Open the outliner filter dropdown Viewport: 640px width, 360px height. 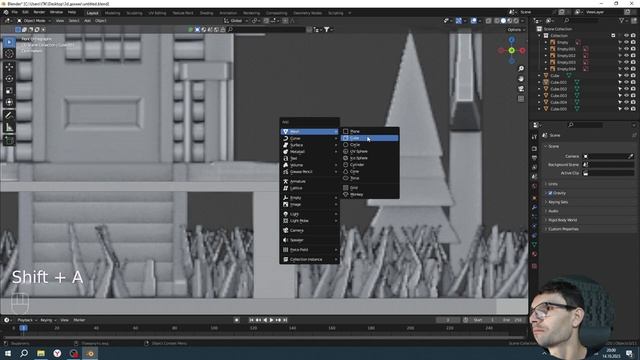point(623,20)
